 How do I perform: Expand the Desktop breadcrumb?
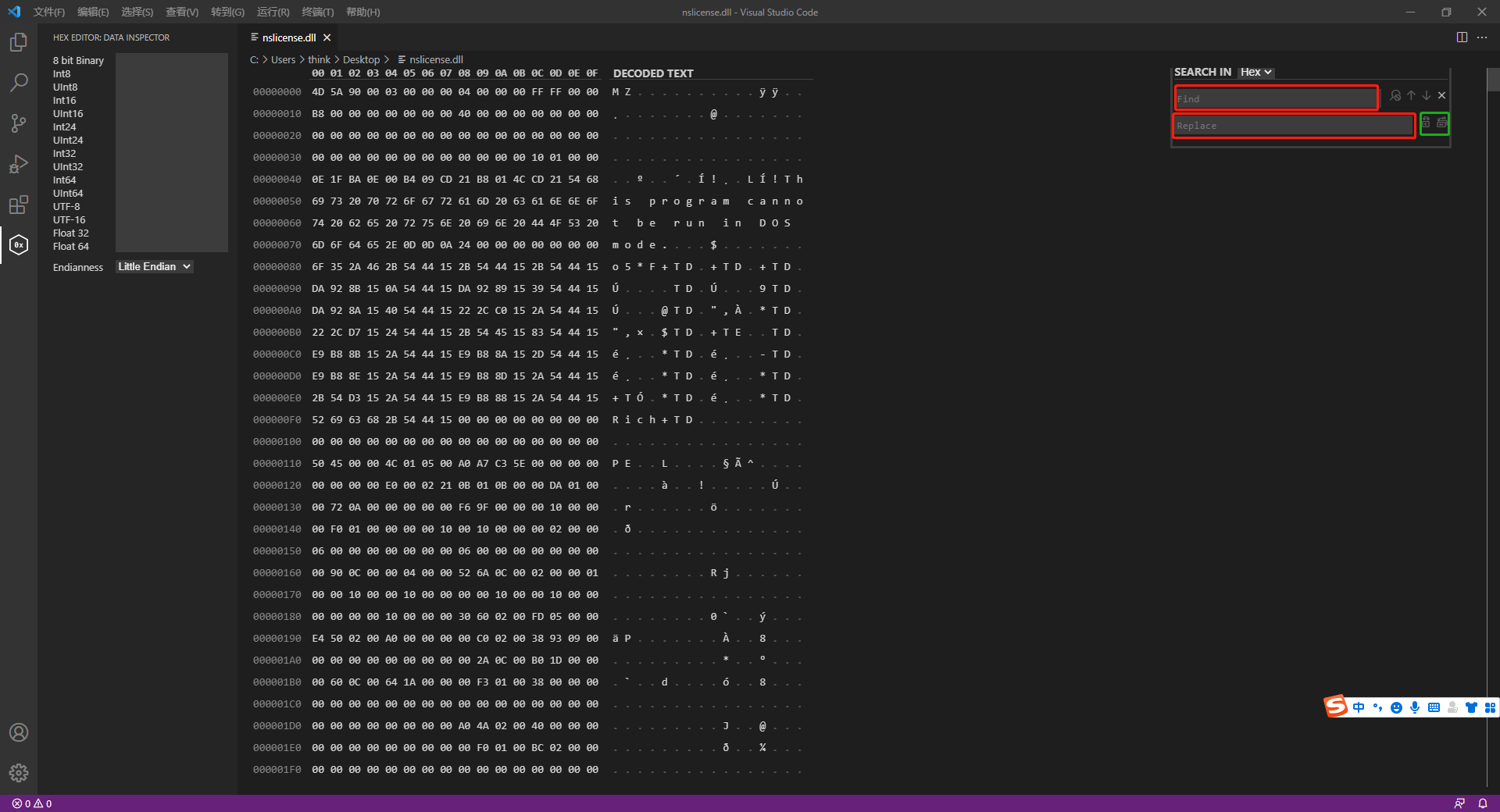pyautogui.click(x=361, y=59)
